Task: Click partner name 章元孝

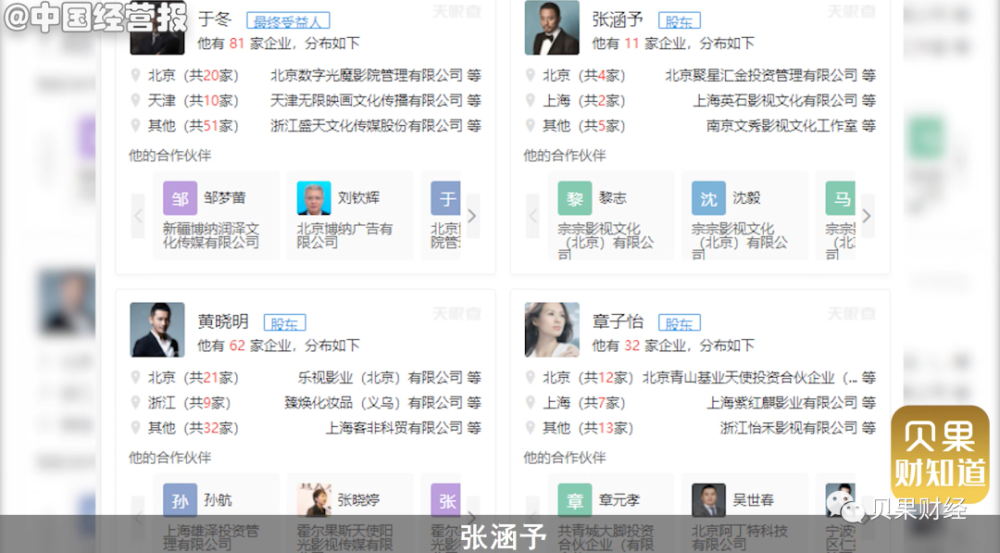Action: coord(619,500)
